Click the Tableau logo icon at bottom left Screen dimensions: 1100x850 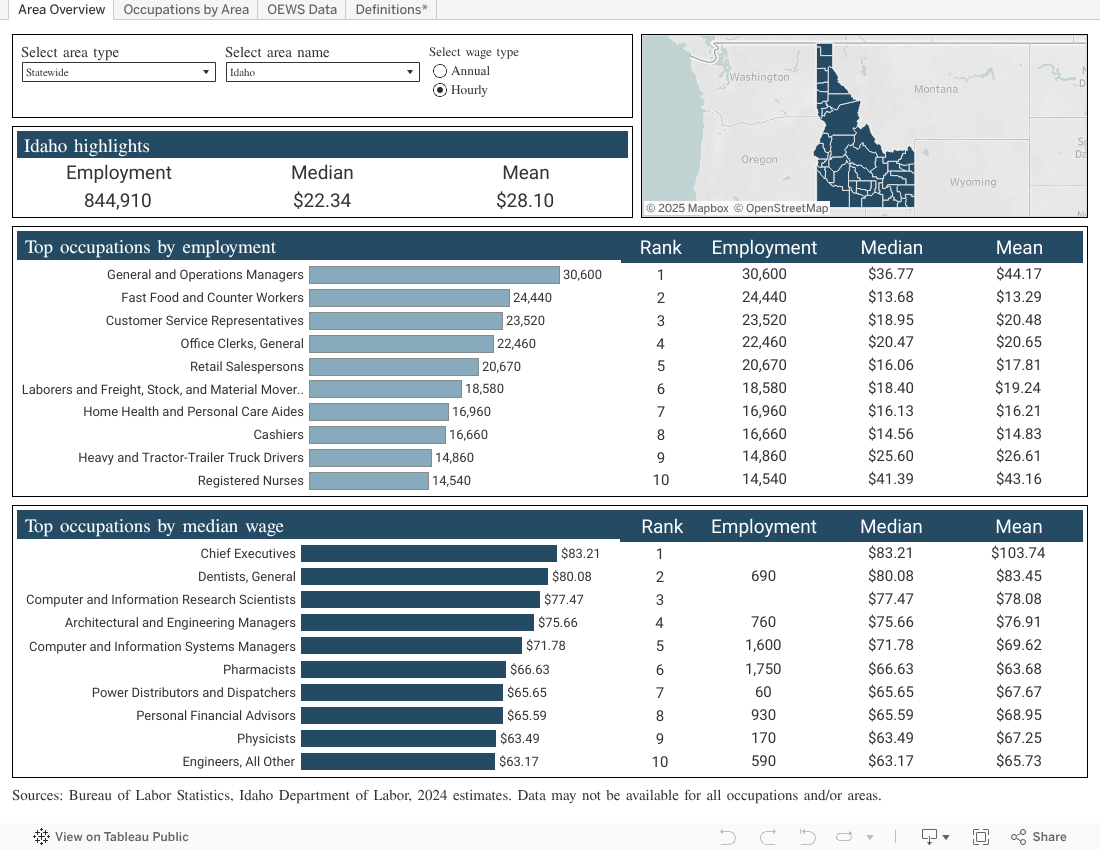click(x=41, y=837)
